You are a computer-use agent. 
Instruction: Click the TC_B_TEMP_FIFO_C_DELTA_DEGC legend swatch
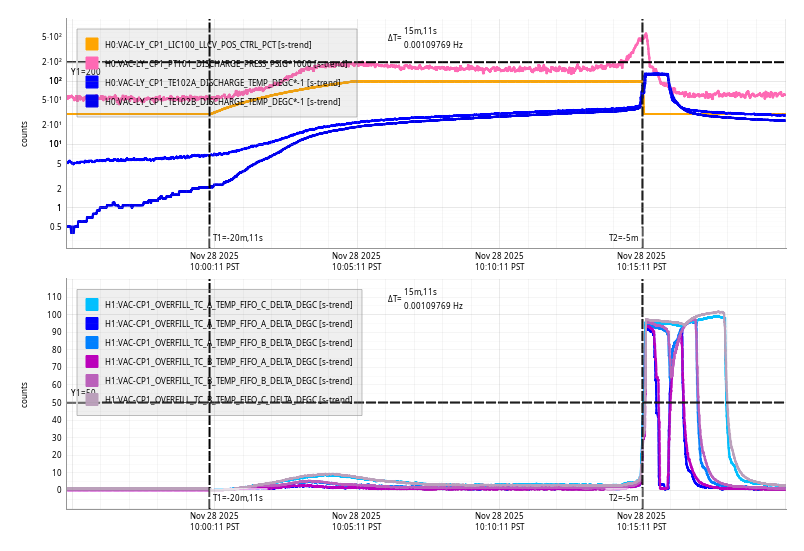coord(92,400)
